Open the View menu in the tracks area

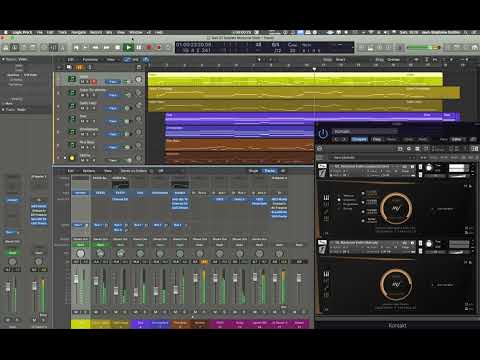110,60
